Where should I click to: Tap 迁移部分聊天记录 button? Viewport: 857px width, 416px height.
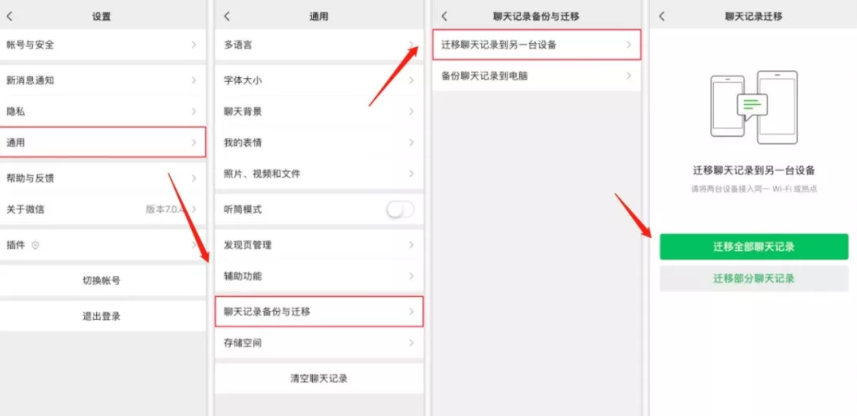tap(754, 279)
